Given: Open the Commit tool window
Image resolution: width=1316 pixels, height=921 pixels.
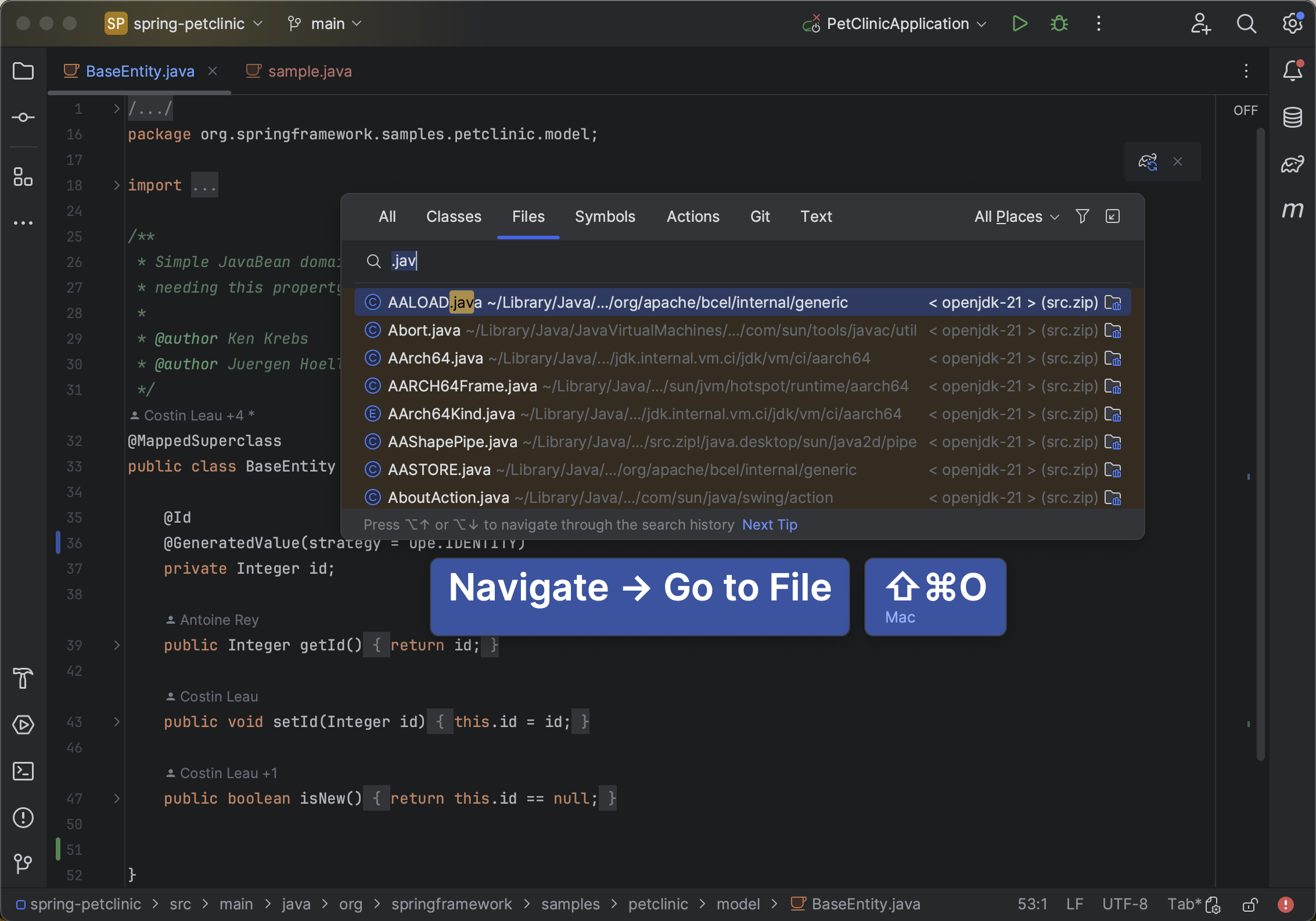Looking at the screenshot, I should 23,117.
